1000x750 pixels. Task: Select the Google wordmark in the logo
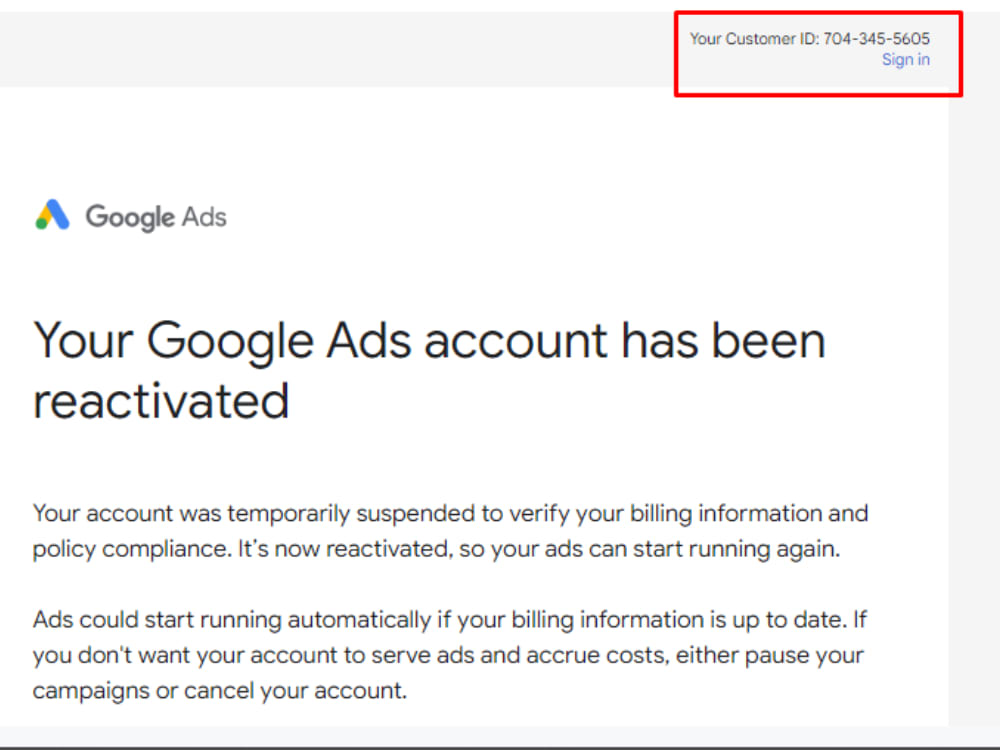click(131, 216)
